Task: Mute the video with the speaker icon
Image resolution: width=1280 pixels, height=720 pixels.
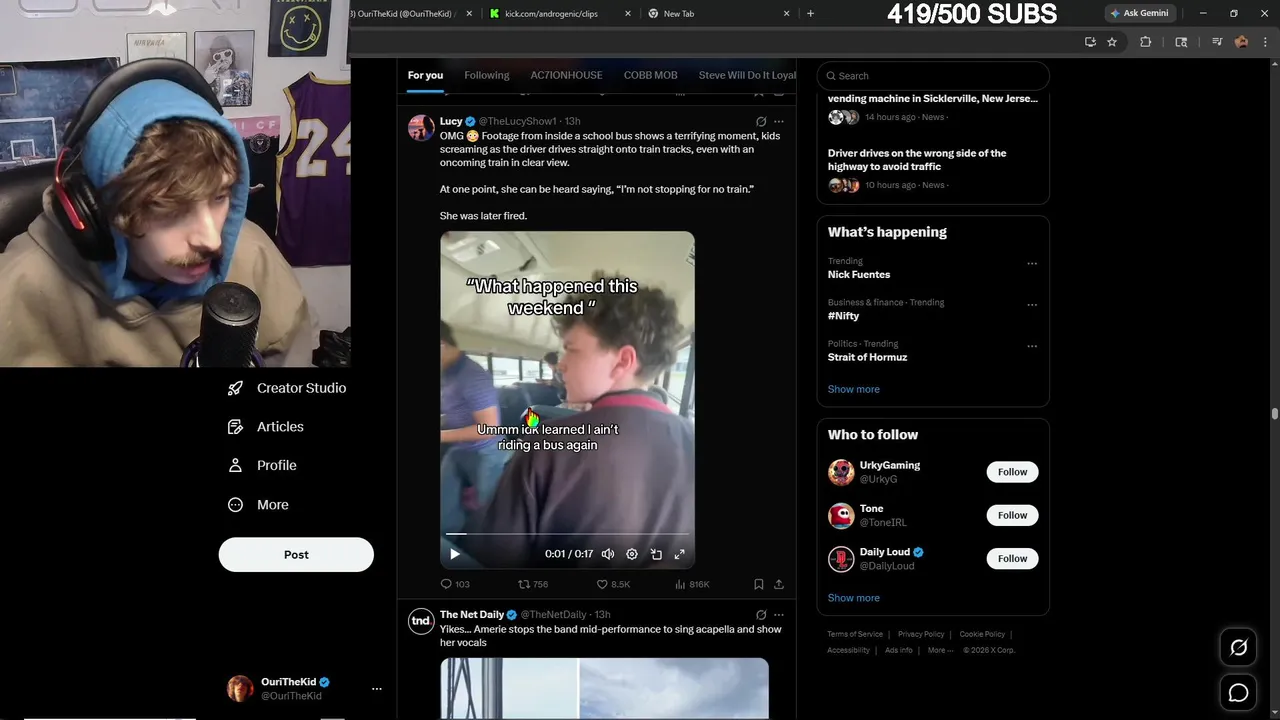Action: (607, 554)
